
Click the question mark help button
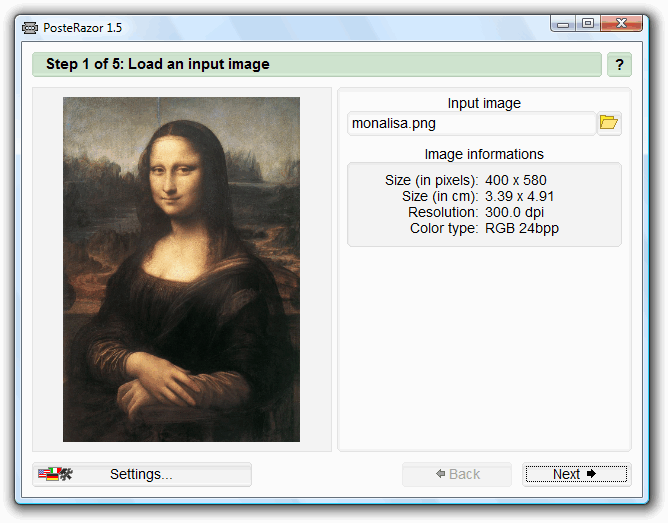click(x=619, y=65)
